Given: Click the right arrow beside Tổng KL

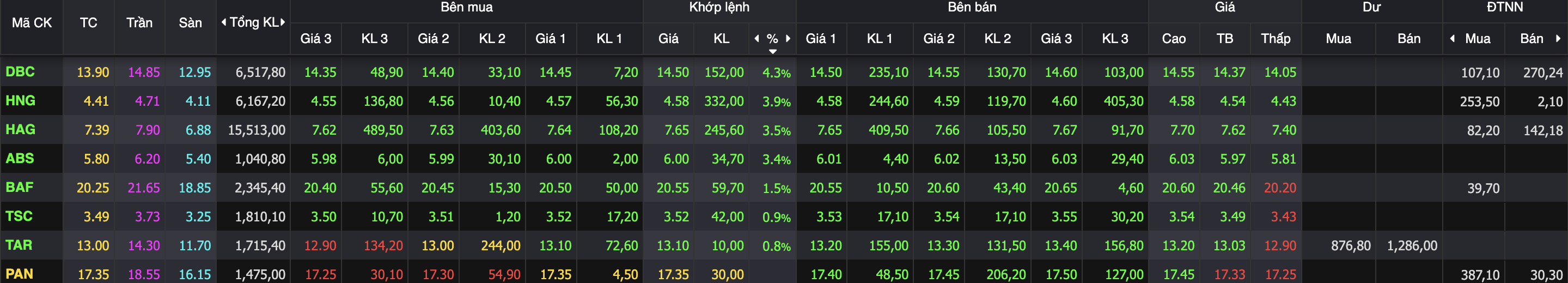Looking at the screenshot, I should (x=283, y=22).
